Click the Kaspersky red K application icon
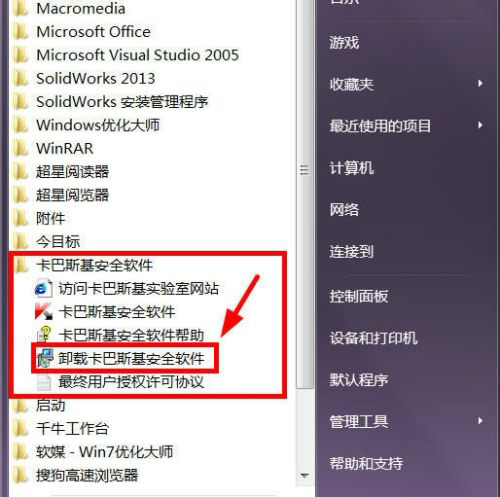 point(43,311)
